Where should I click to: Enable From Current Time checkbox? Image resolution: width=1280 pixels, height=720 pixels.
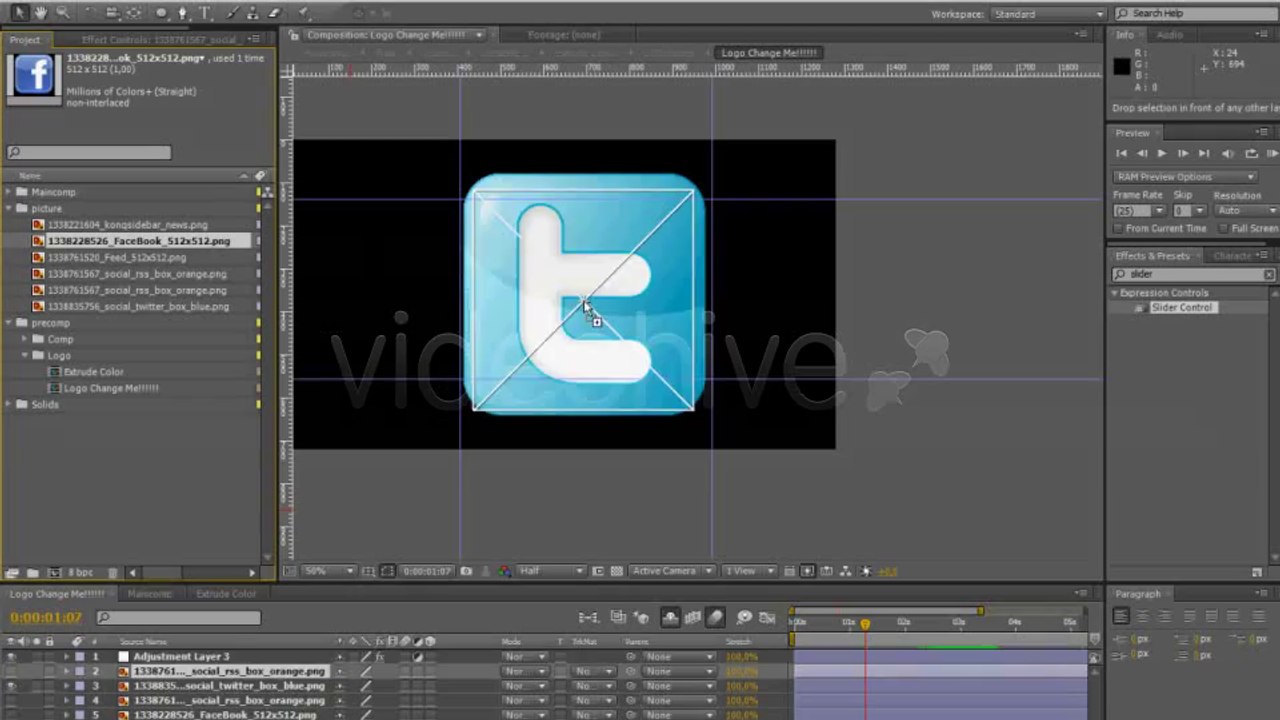pyautogui.click(x=1119, y=228)
